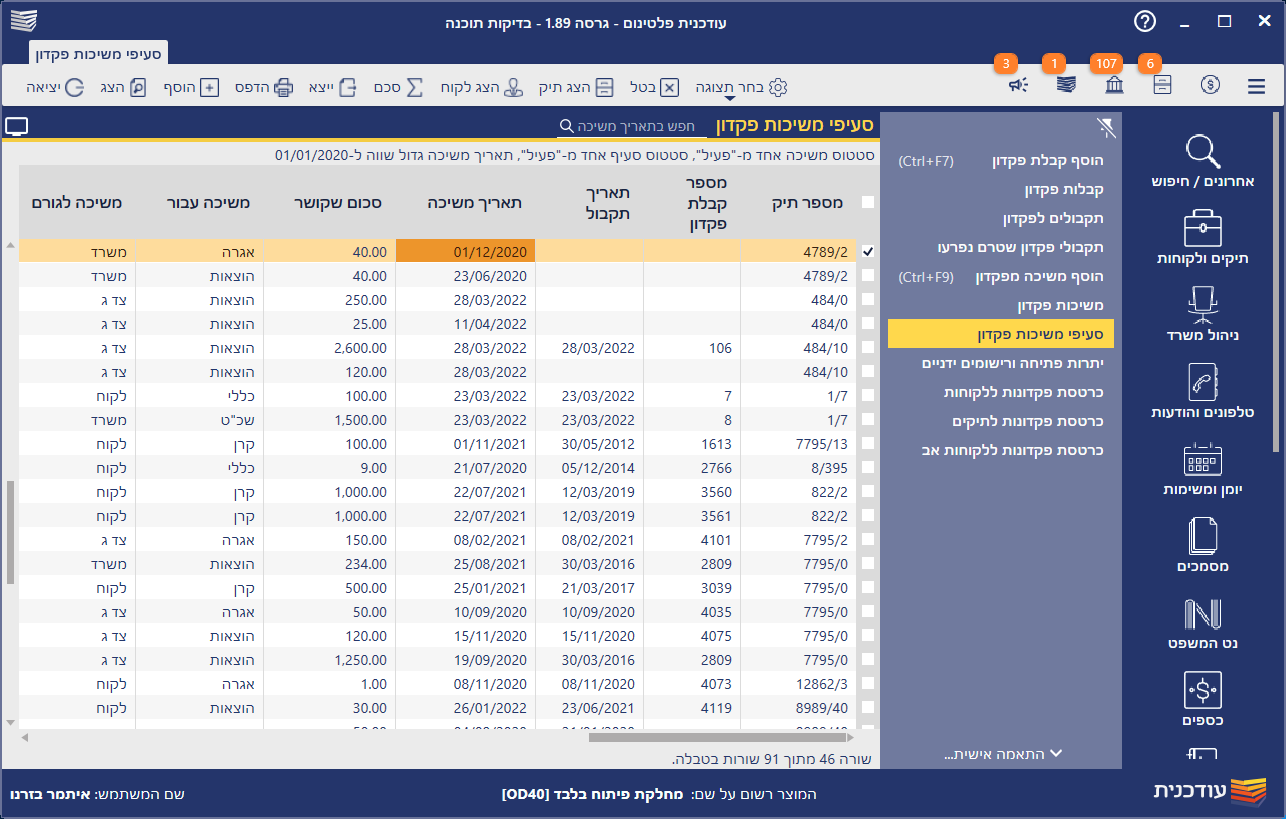Toggle the select-all checkbox in table header
Viewport: 1286px width, 819px height.
[x=867, y=202]
